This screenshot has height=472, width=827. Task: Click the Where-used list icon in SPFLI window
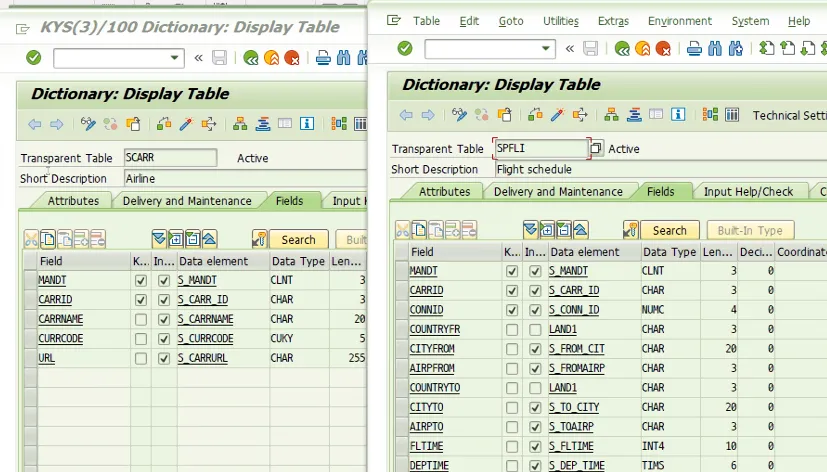(580, 114)
